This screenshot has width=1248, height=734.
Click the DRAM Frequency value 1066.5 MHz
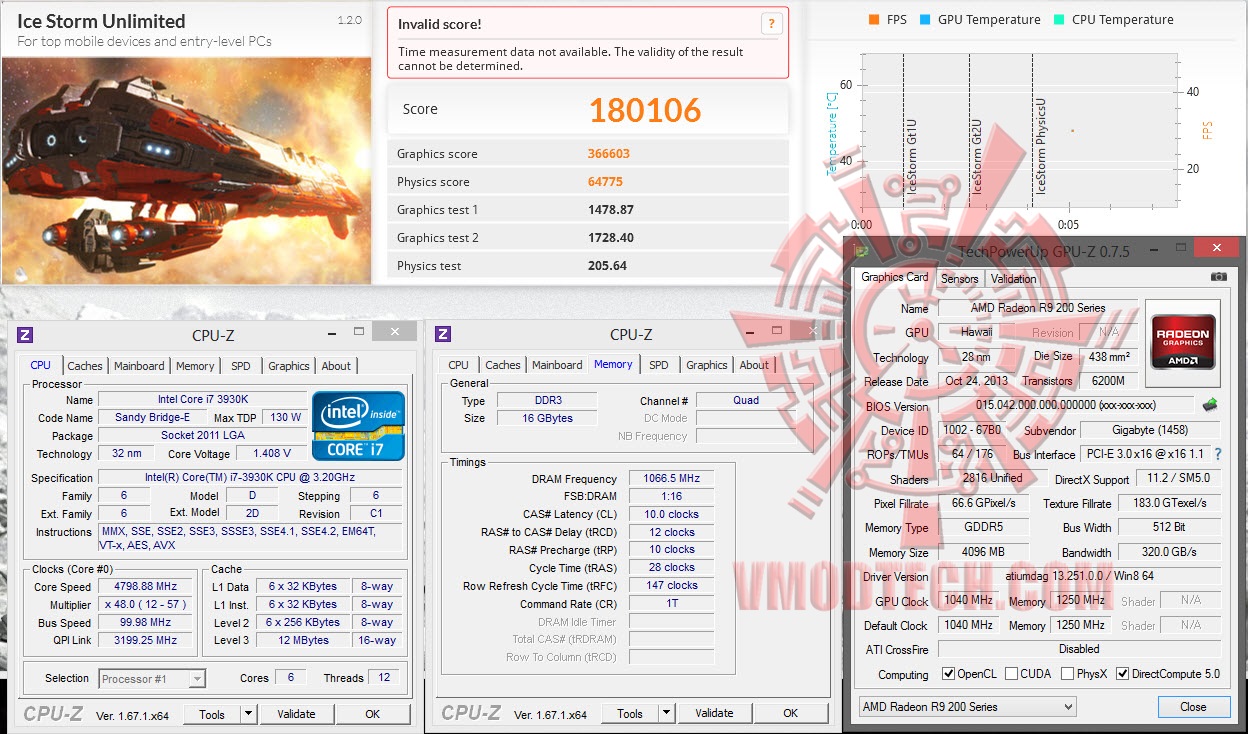tap(671, 479)
